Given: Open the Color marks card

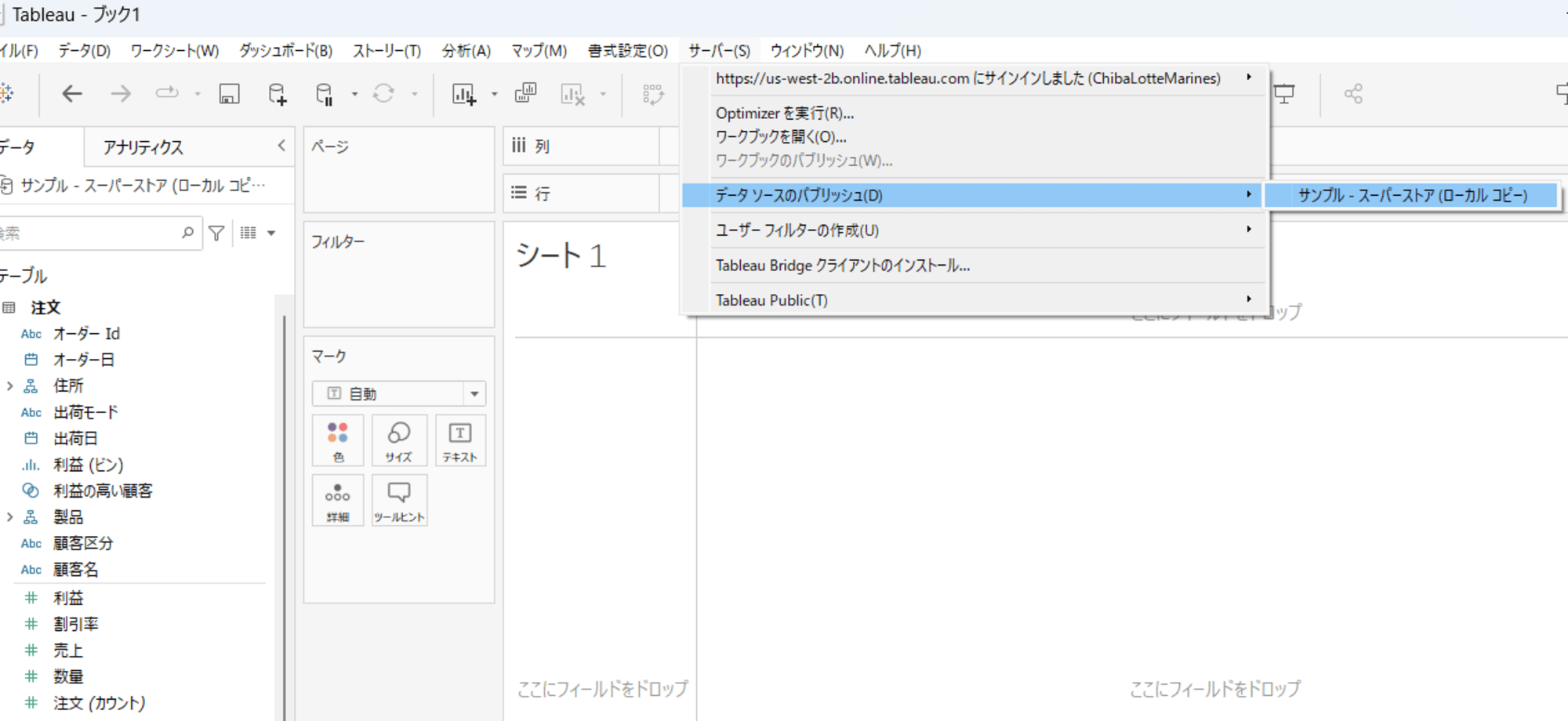Looking at the screenshot, I should [338, 440].
